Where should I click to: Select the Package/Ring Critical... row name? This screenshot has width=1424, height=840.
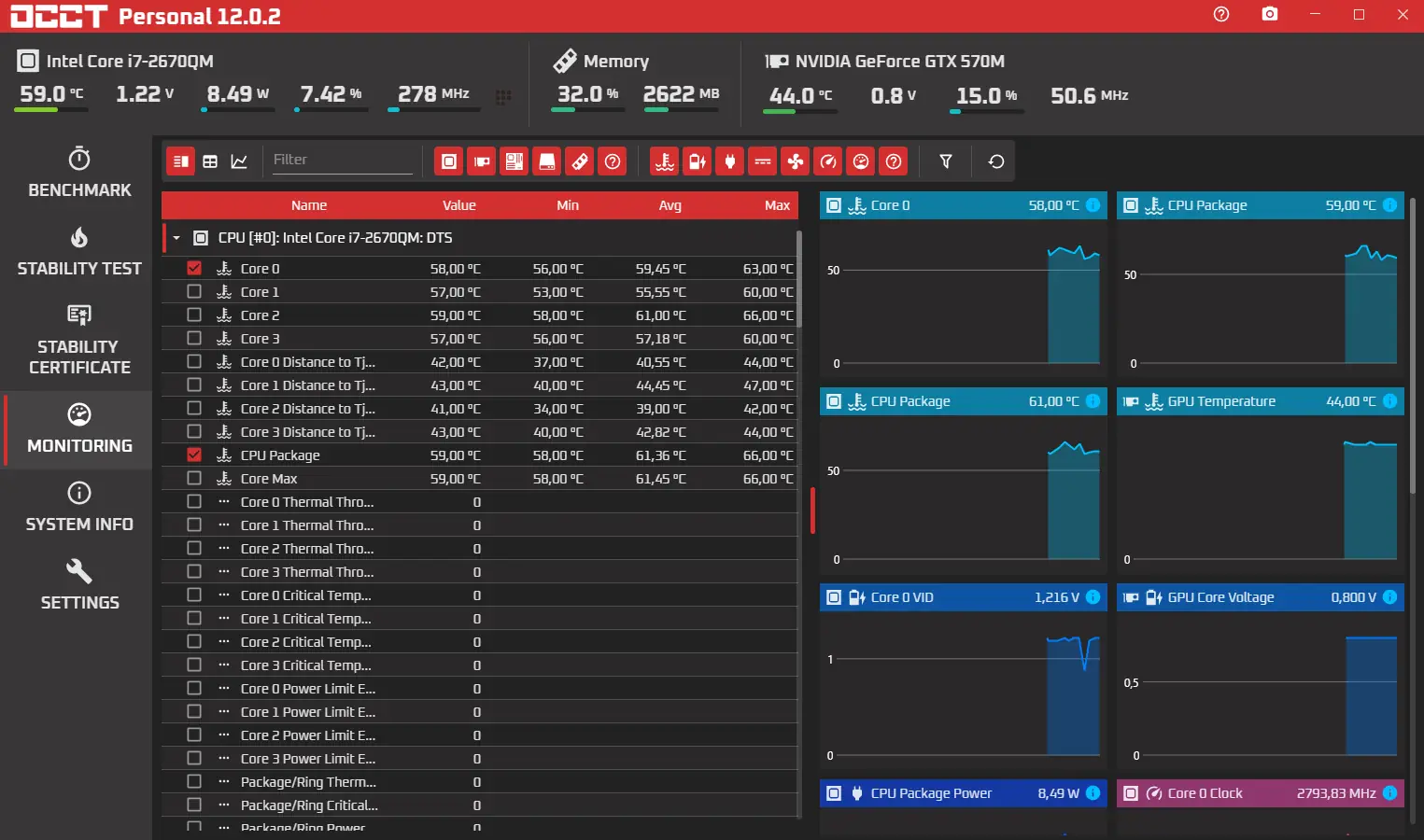(x=309, y=805)
